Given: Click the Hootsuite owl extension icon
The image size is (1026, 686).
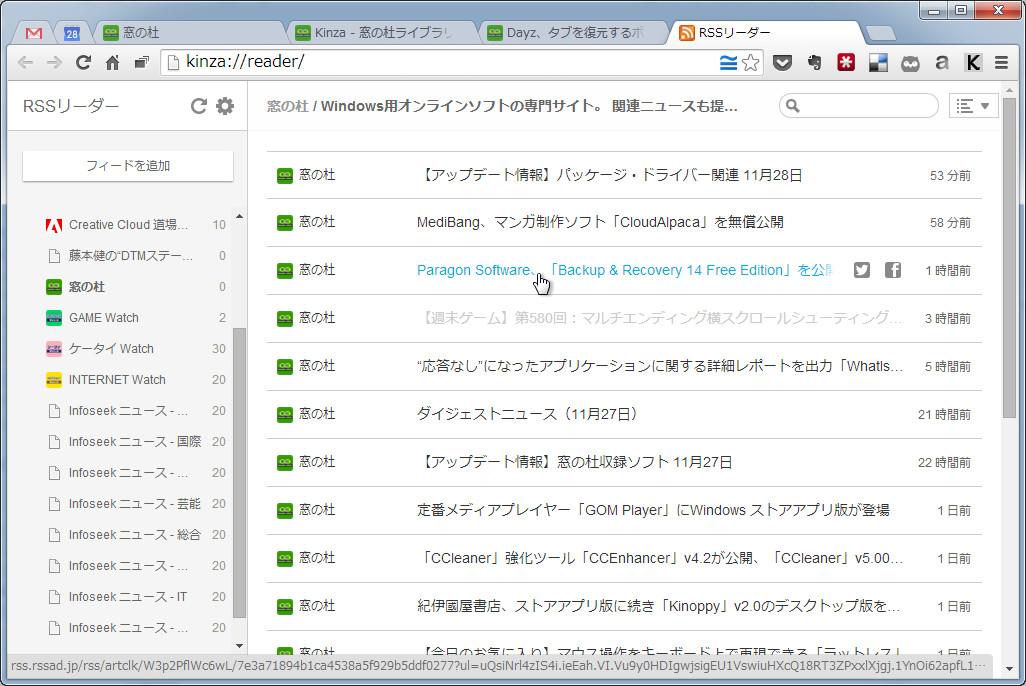Looking at the screenshot, I should [x=910, y=62].
